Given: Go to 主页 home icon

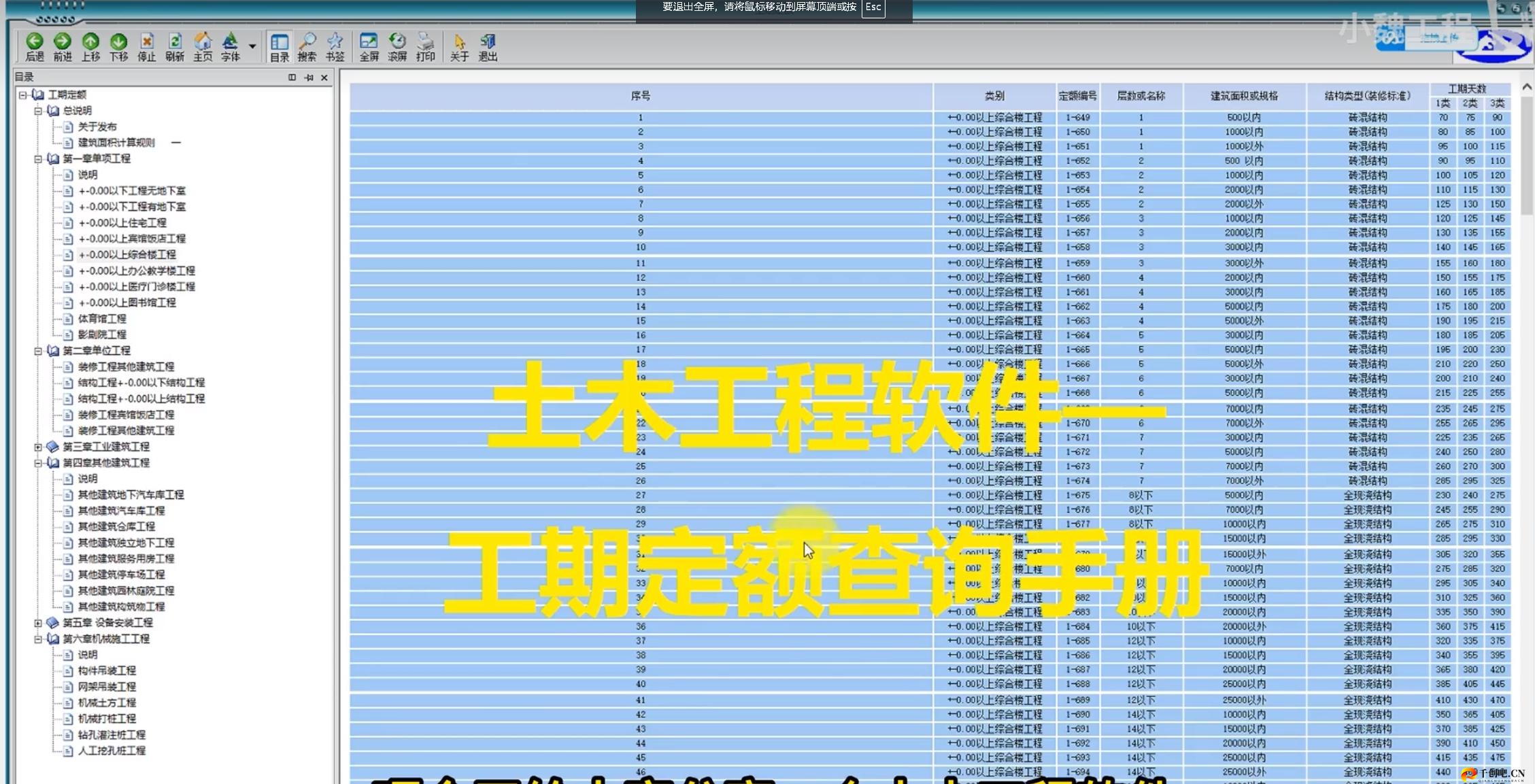Looking at the screenshot, I should [x=203, y=42].
